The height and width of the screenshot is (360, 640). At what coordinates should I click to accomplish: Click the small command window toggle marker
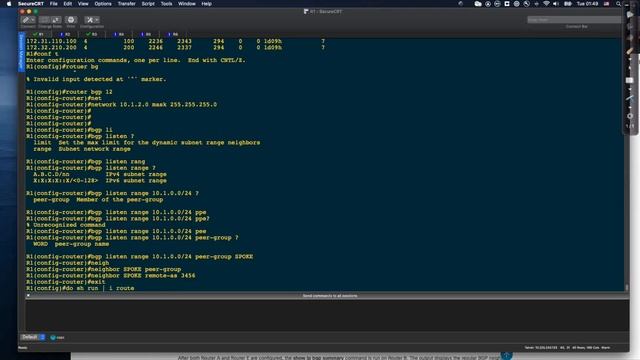(28, 296)
